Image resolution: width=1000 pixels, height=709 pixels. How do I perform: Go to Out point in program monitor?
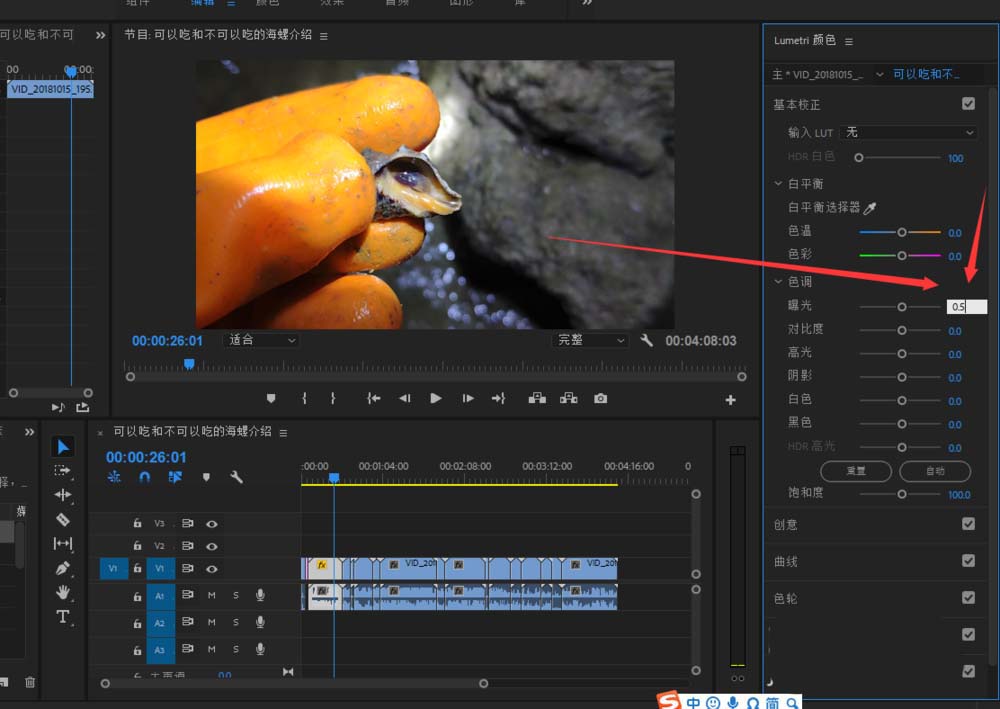point(498,398)
